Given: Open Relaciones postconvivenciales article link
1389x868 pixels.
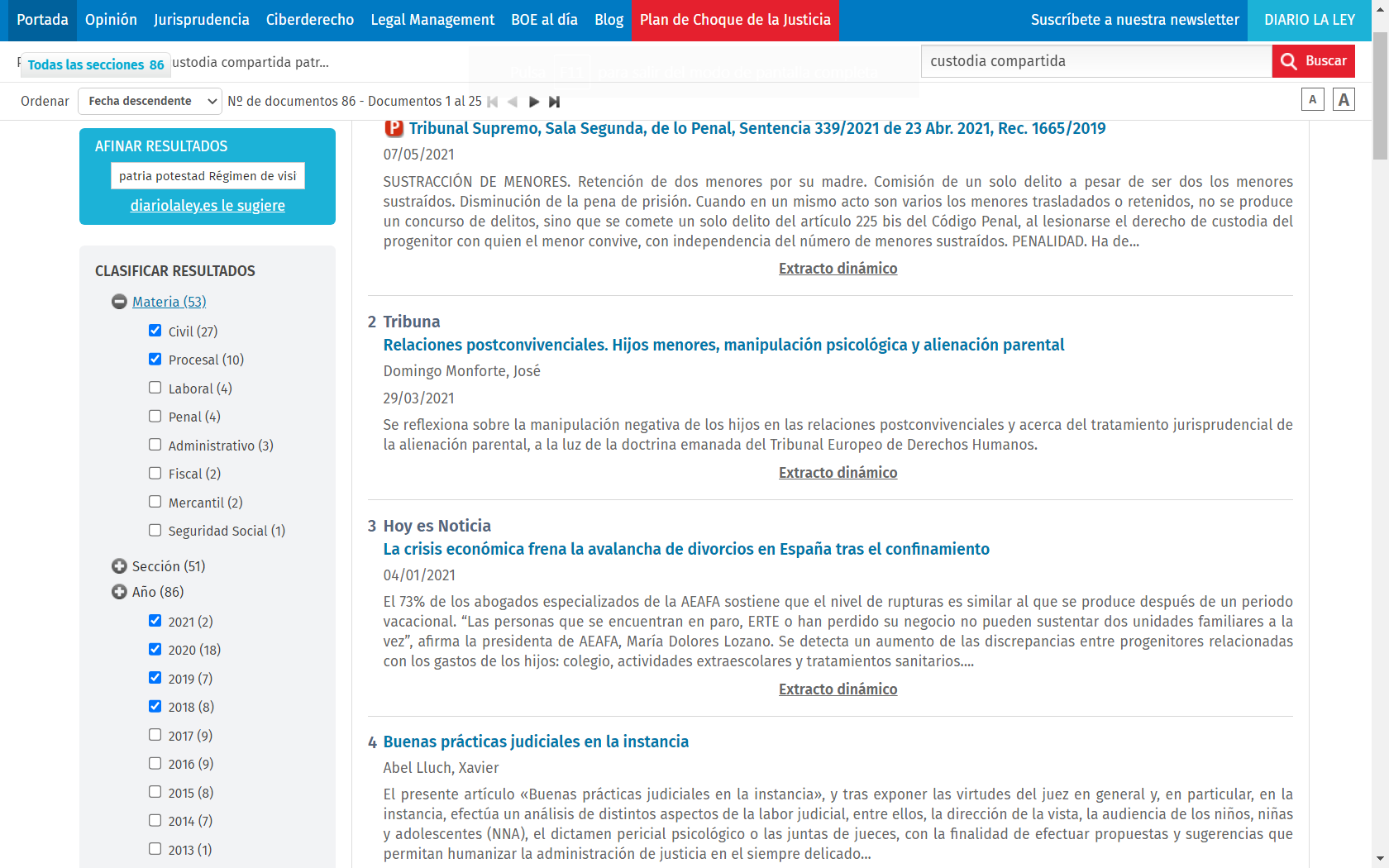Looking at the screenshot, I should click(x=723, y=345).
